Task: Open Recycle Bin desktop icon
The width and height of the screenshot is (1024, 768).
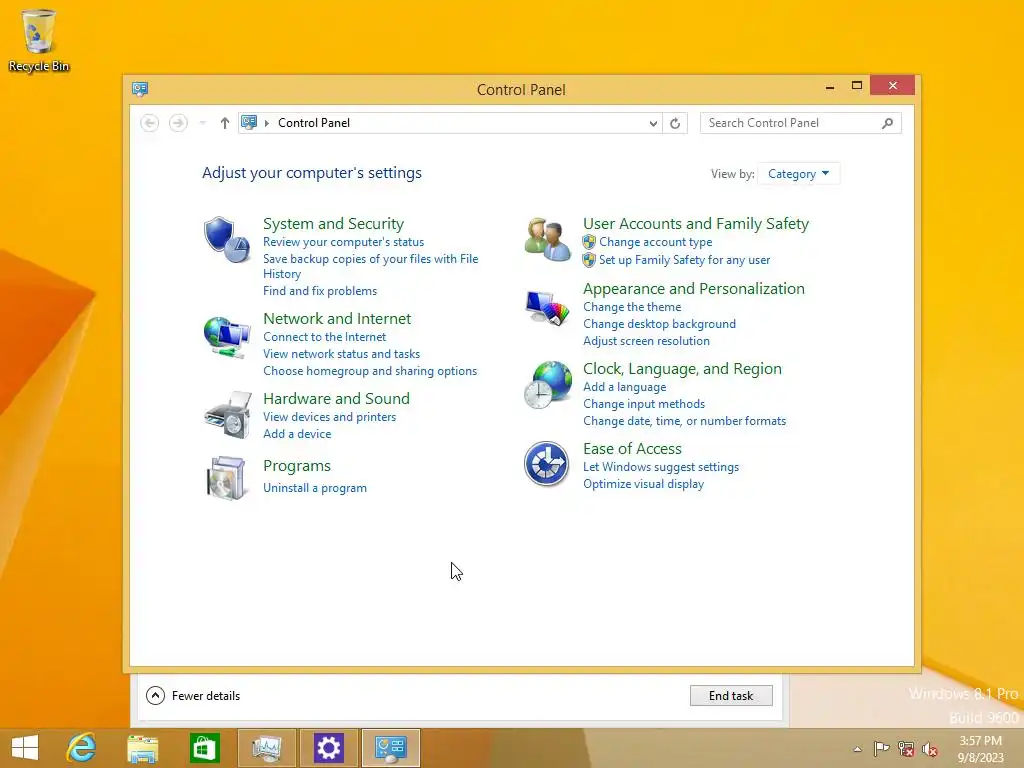Action: pyautogui.click(x=39, y=40)
